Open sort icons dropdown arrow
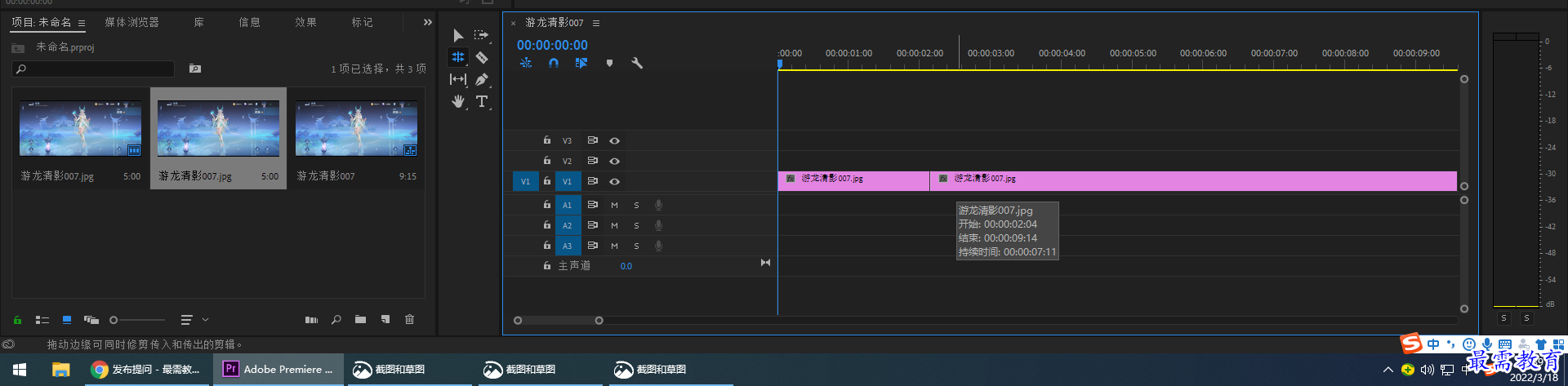Screen dimensions: 1568x386 pyautogui.click(x=206, y=320)
